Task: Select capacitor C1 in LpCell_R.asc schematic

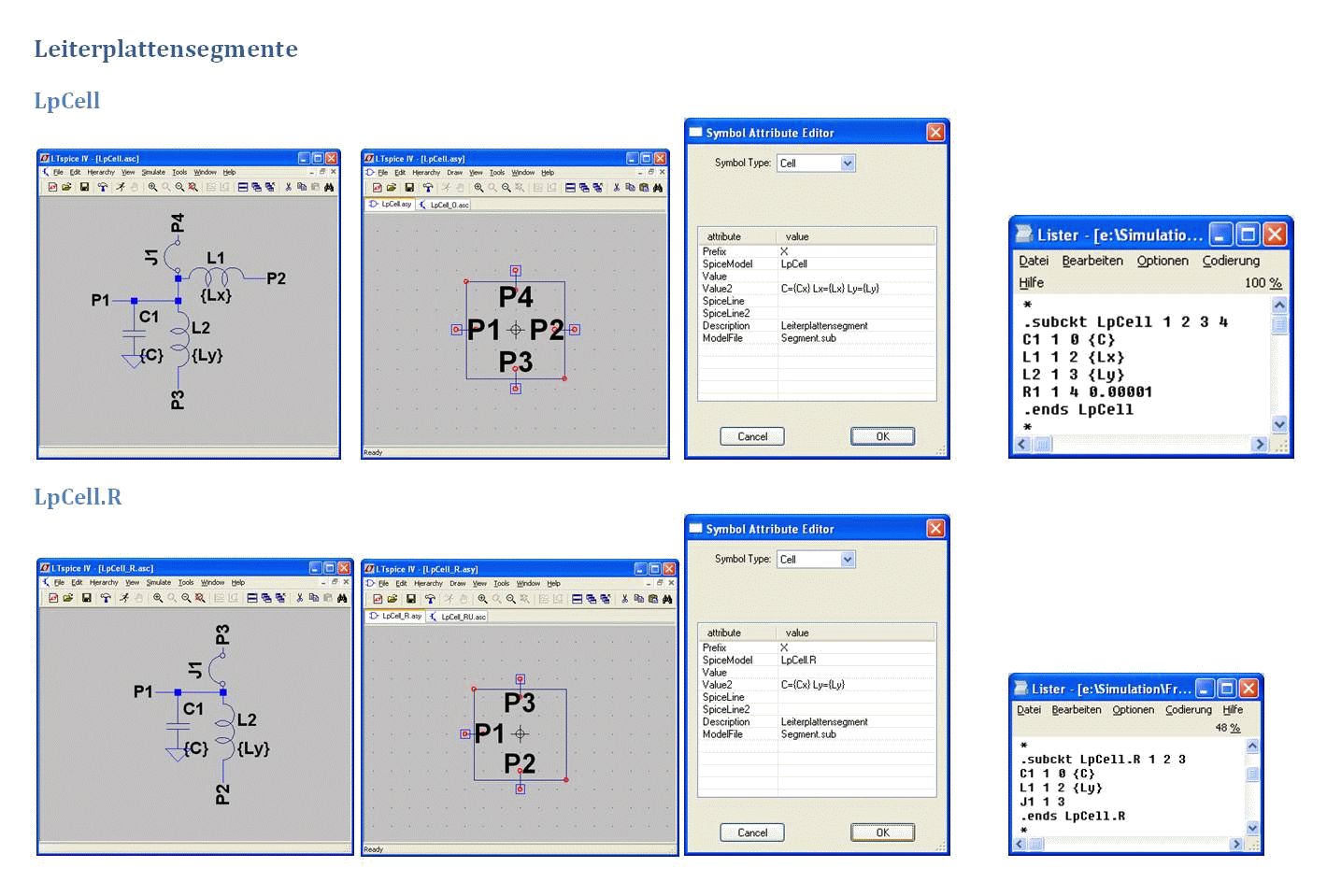Action: click(x=179, y=724)
